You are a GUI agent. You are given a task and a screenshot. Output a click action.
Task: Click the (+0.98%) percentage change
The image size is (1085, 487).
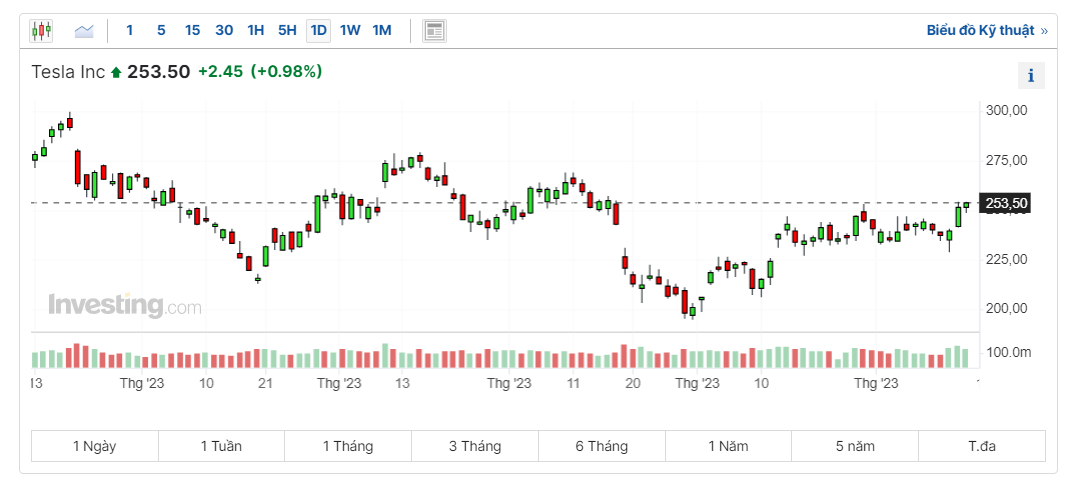(286, 71)
